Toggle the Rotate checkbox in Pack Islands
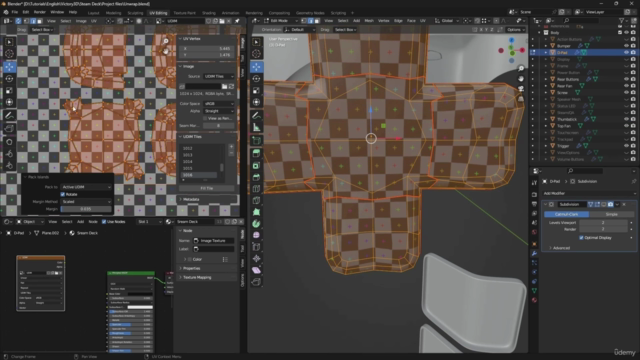Viewport: 640px width, 360px height. (63, 194)
